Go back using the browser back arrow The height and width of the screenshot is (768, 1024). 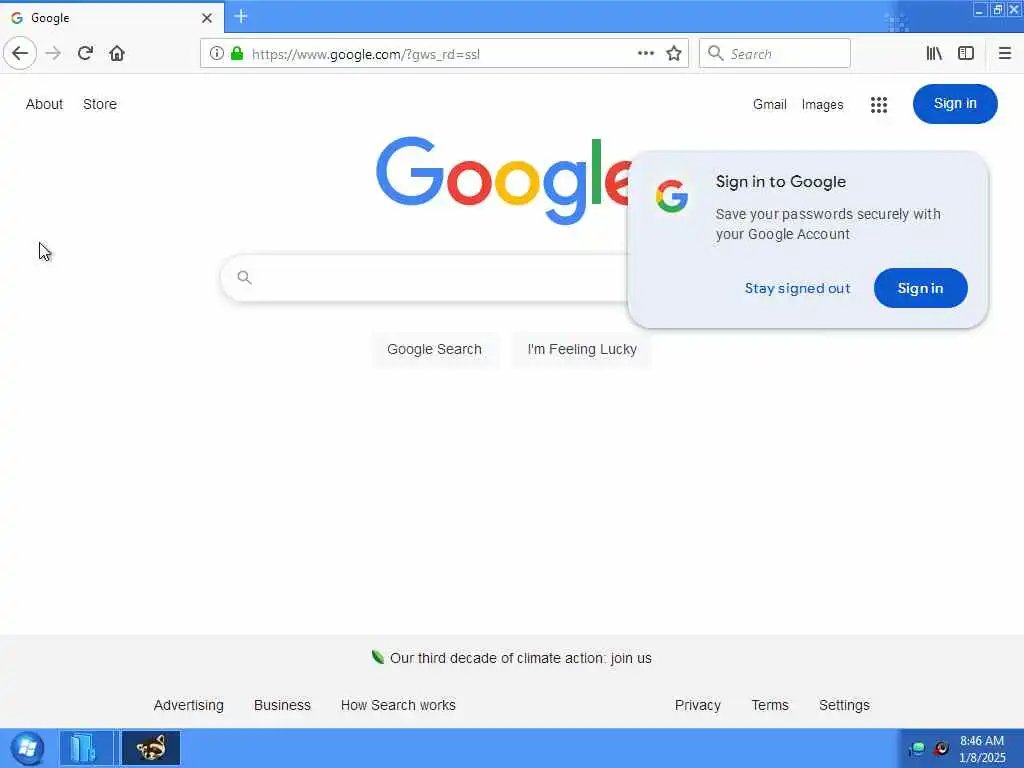20,54
